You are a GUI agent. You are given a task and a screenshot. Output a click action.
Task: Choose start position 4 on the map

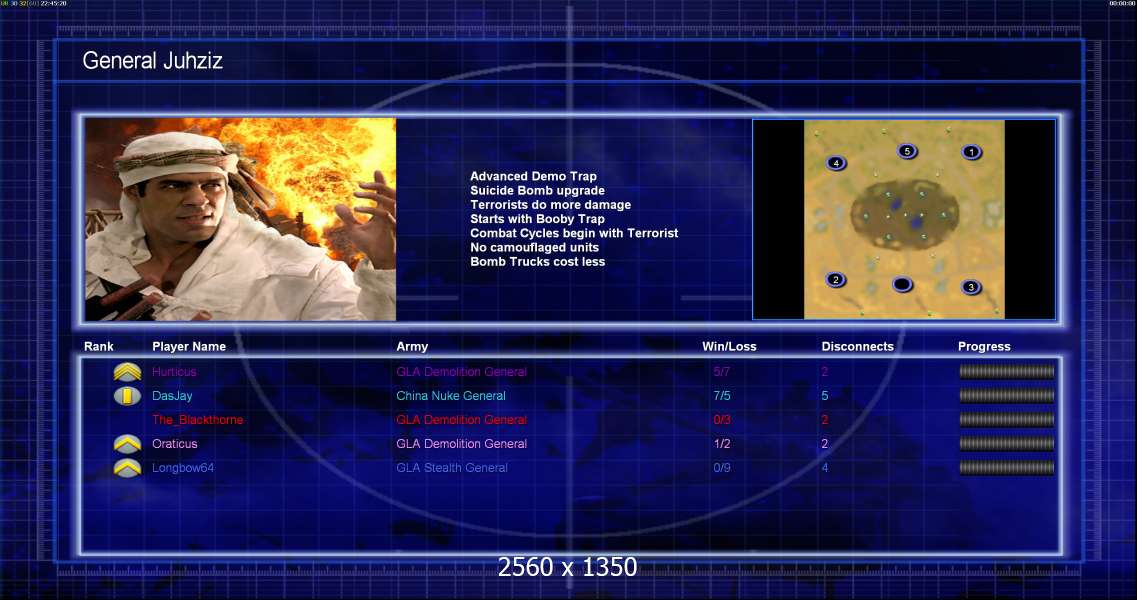(836, 163)
